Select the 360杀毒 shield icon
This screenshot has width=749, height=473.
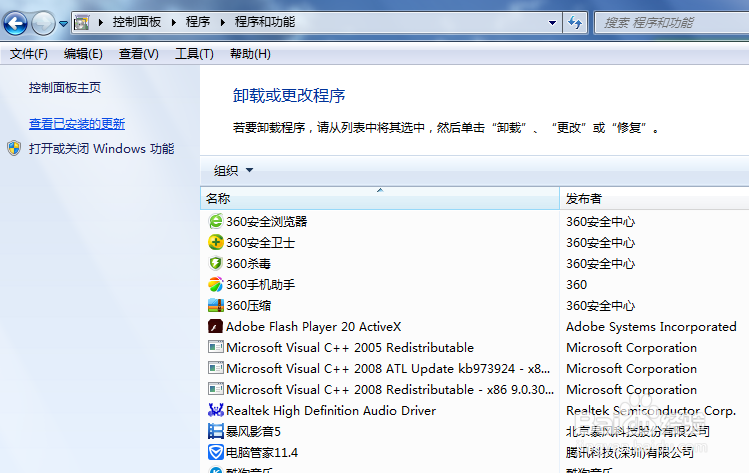click(215, 263)
